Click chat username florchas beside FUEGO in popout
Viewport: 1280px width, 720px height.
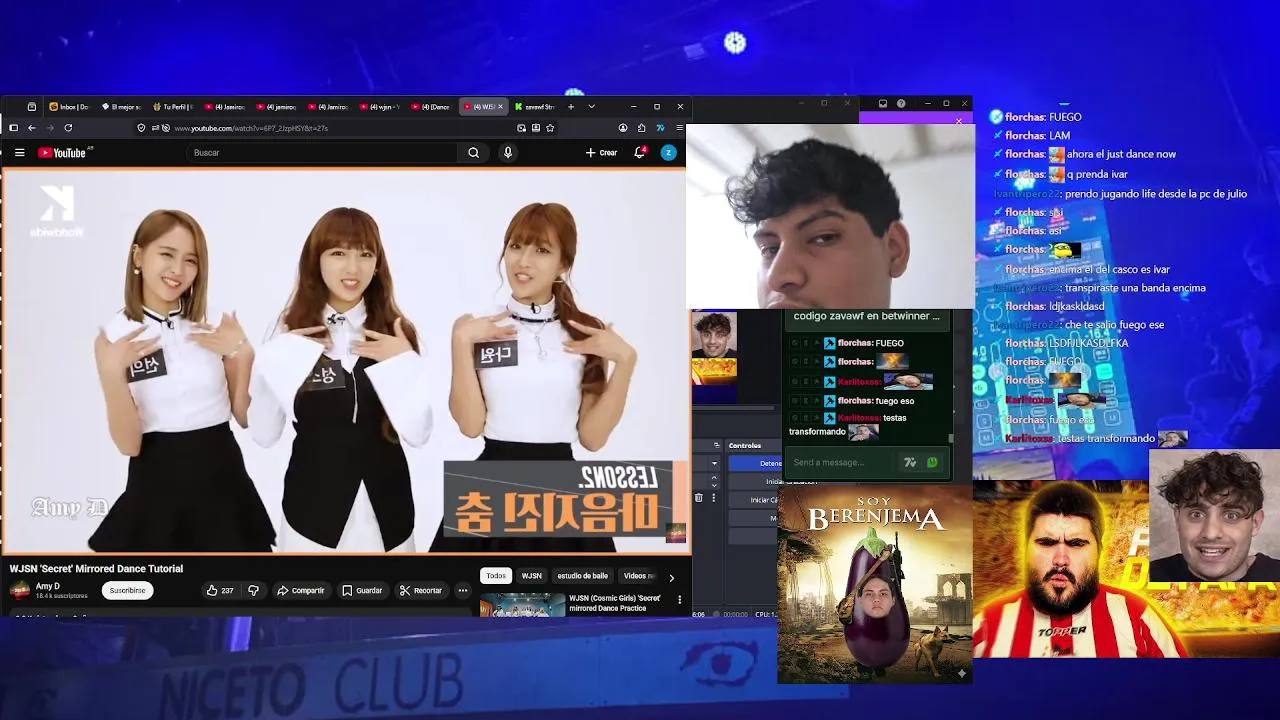855,343
